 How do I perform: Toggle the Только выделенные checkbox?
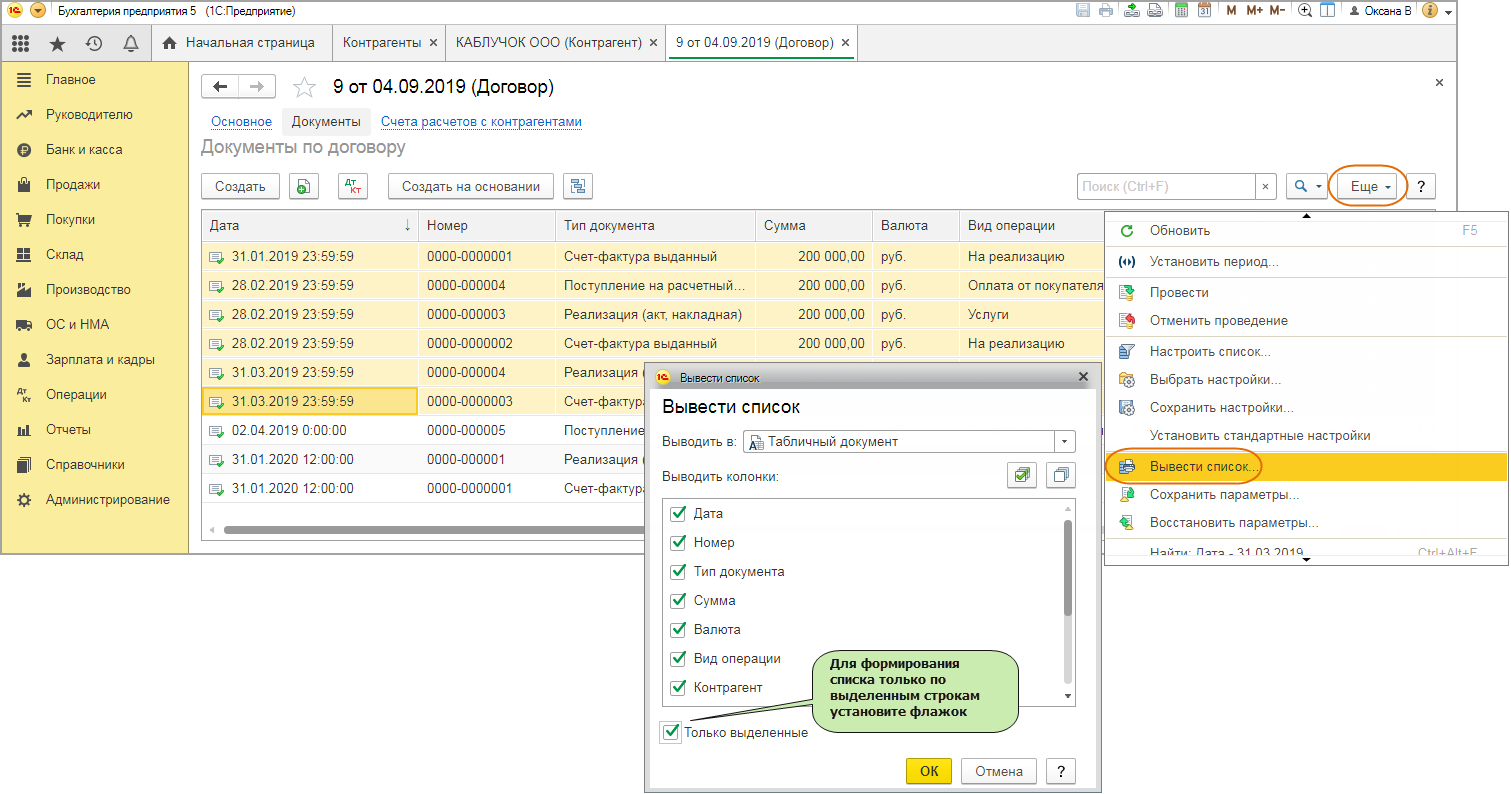pos(671,732)
